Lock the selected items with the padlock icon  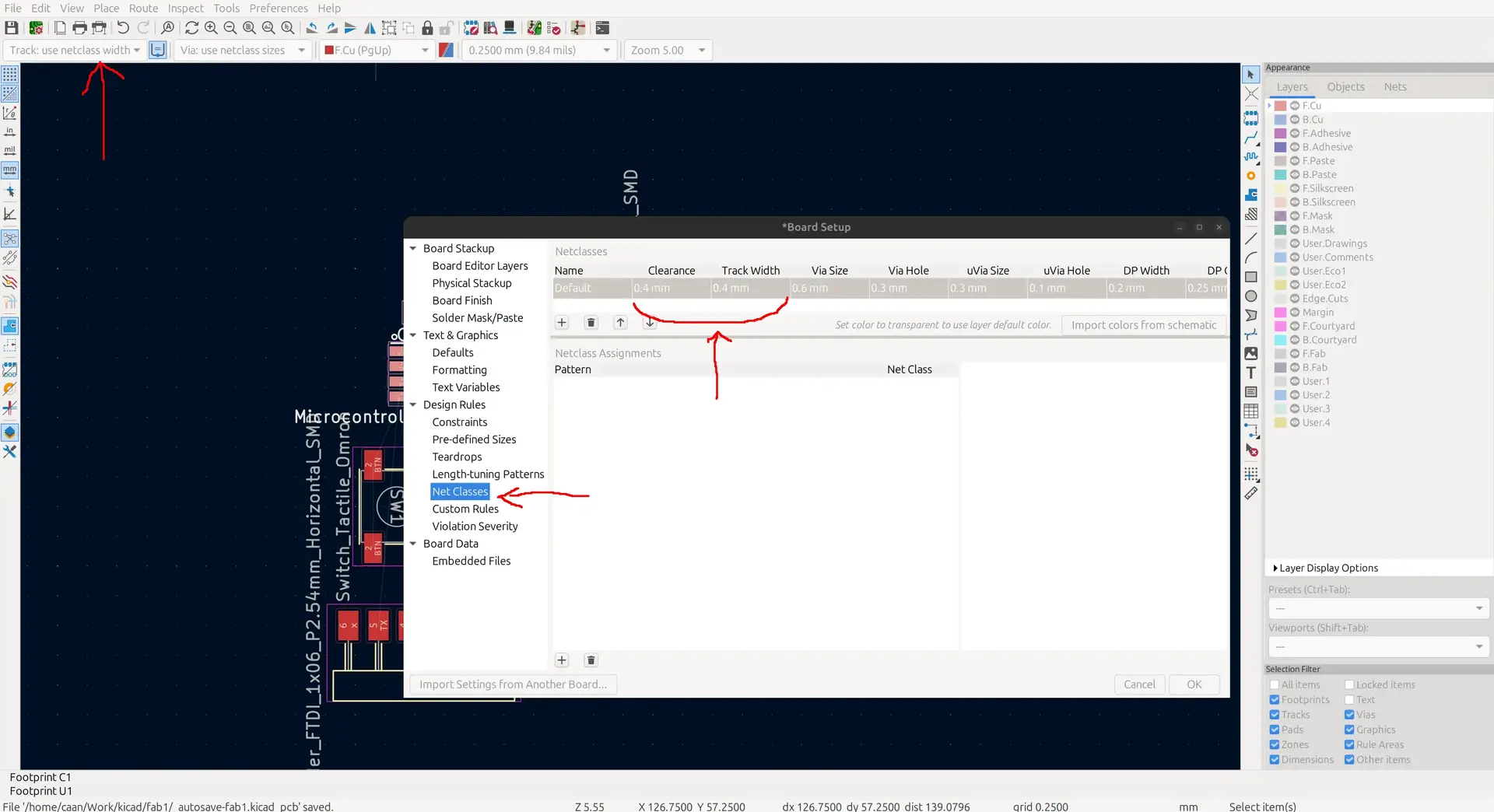coord(427,28)
